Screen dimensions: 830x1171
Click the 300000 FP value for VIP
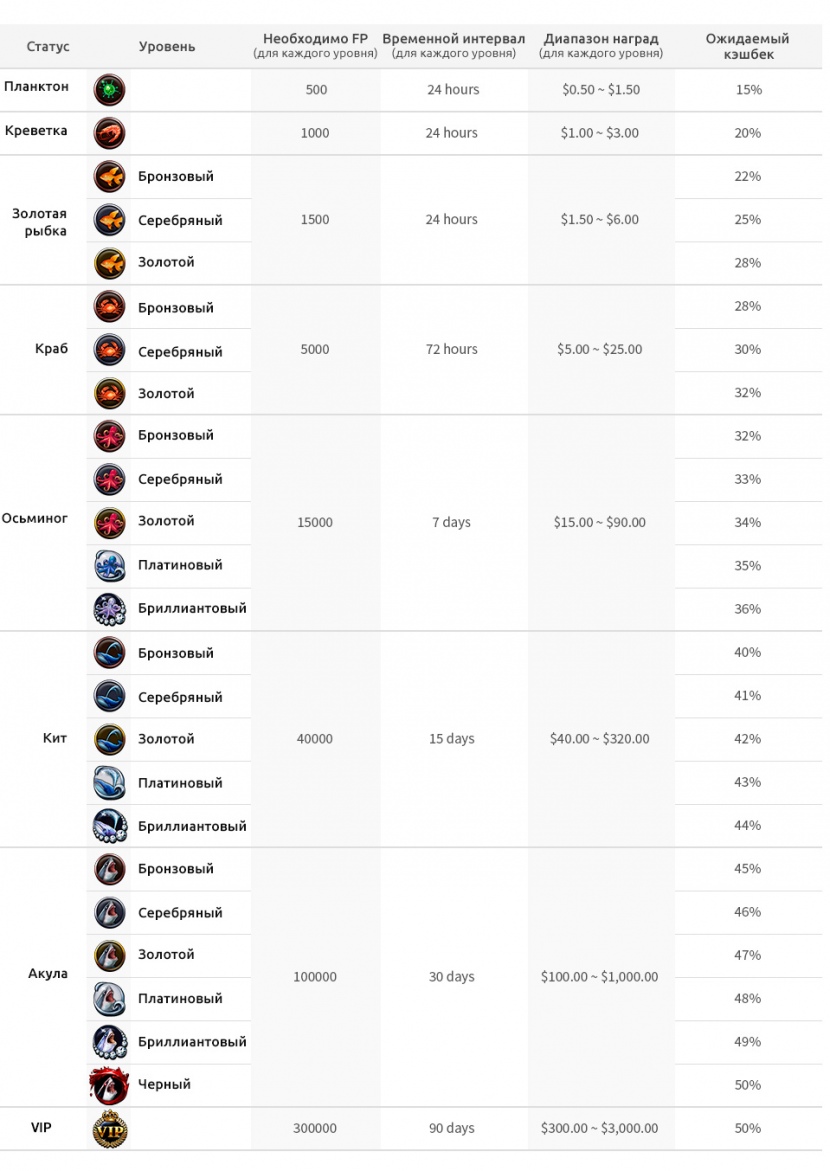tap(315, 1128)
